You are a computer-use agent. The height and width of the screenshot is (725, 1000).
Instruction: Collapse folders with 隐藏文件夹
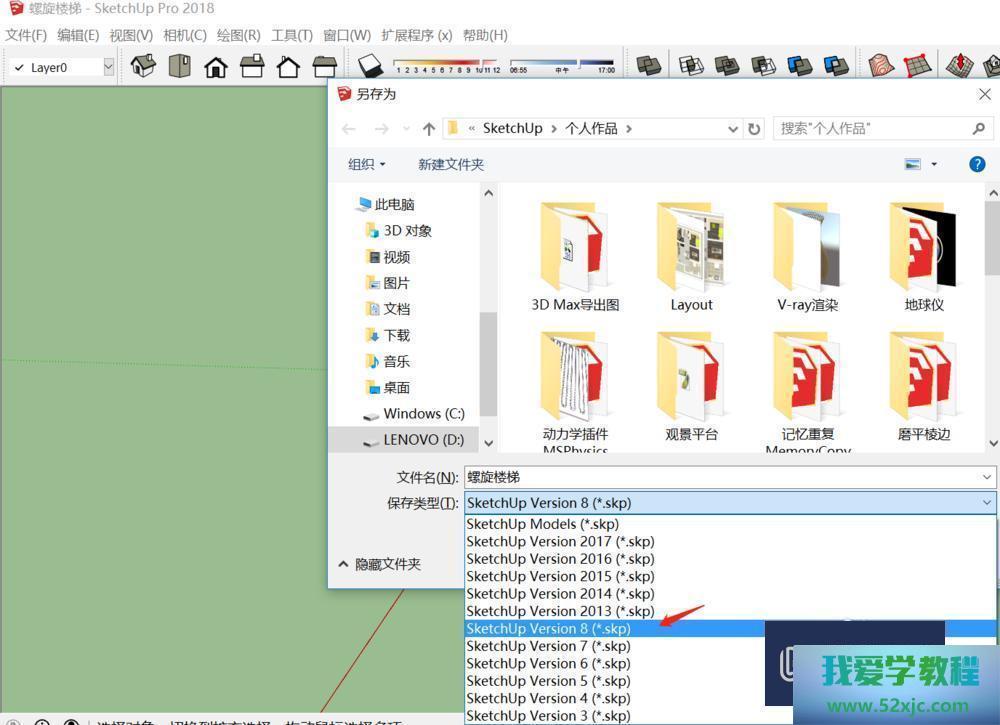(x=380, y=564)
